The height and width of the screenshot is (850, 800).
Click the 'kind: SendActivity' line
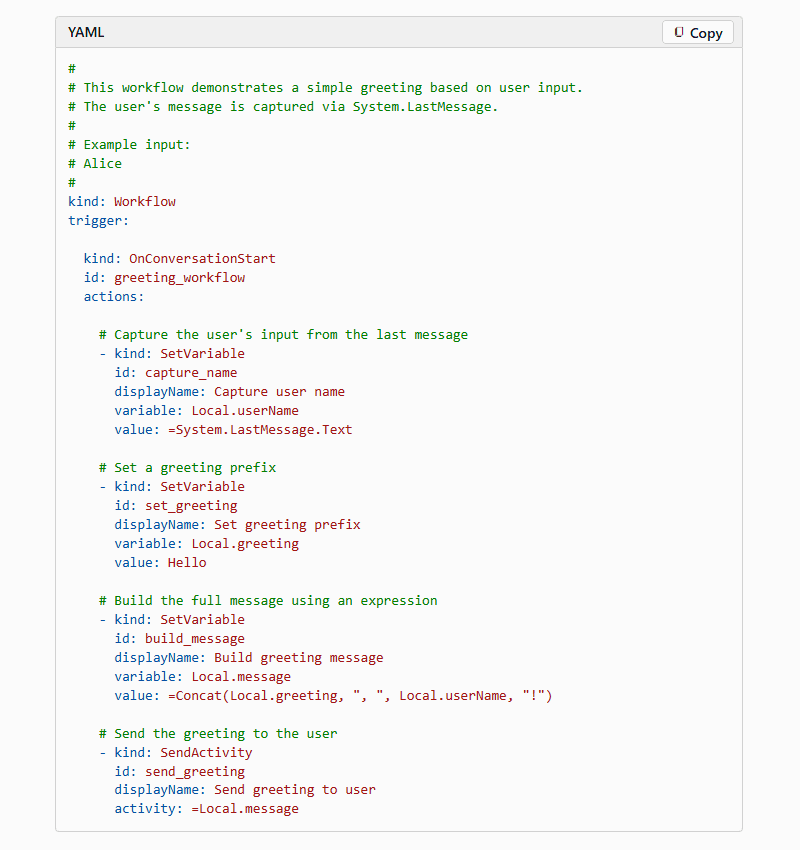tap(176, 752)
